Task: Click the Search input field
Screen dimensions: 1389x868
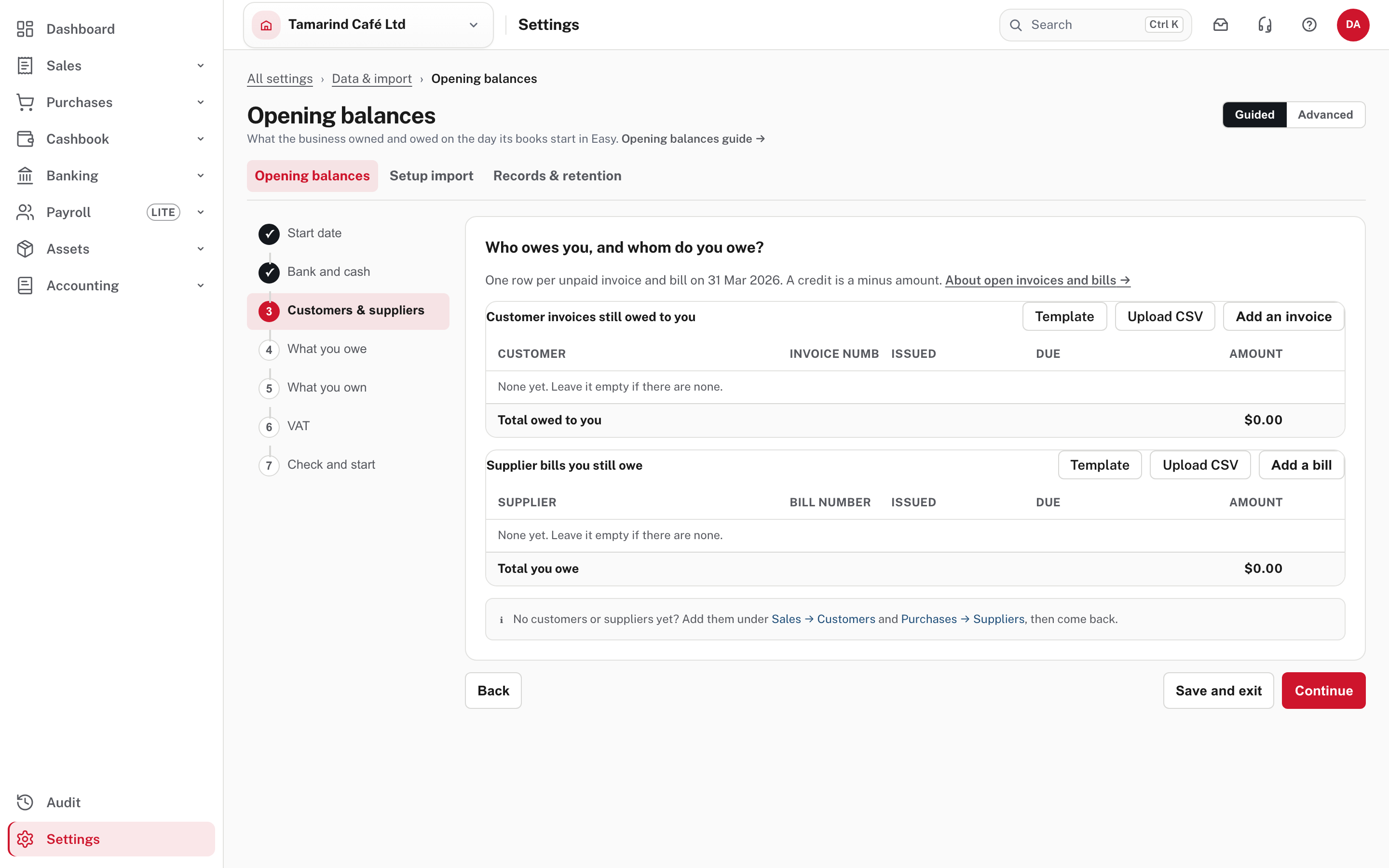Action: (x=1095, y=25)
